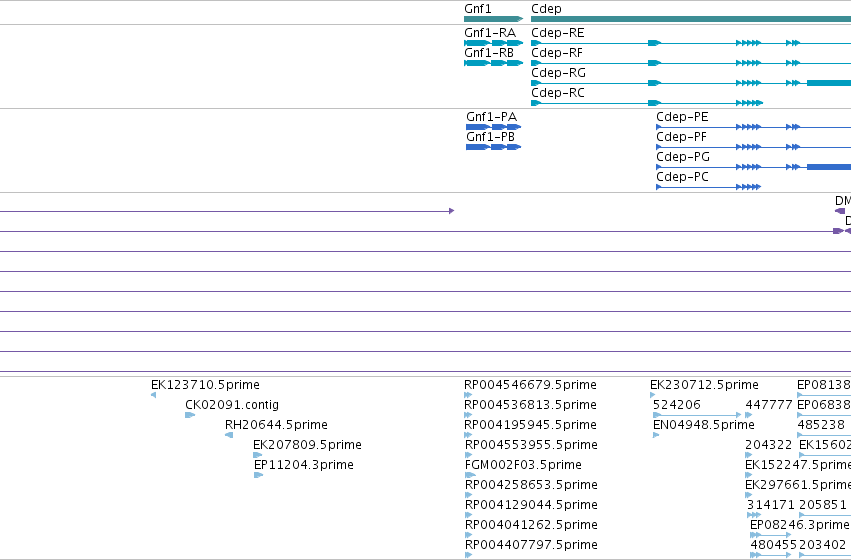Click the RP004129044.5prime label
851x560 pixels.
[531, 505]
